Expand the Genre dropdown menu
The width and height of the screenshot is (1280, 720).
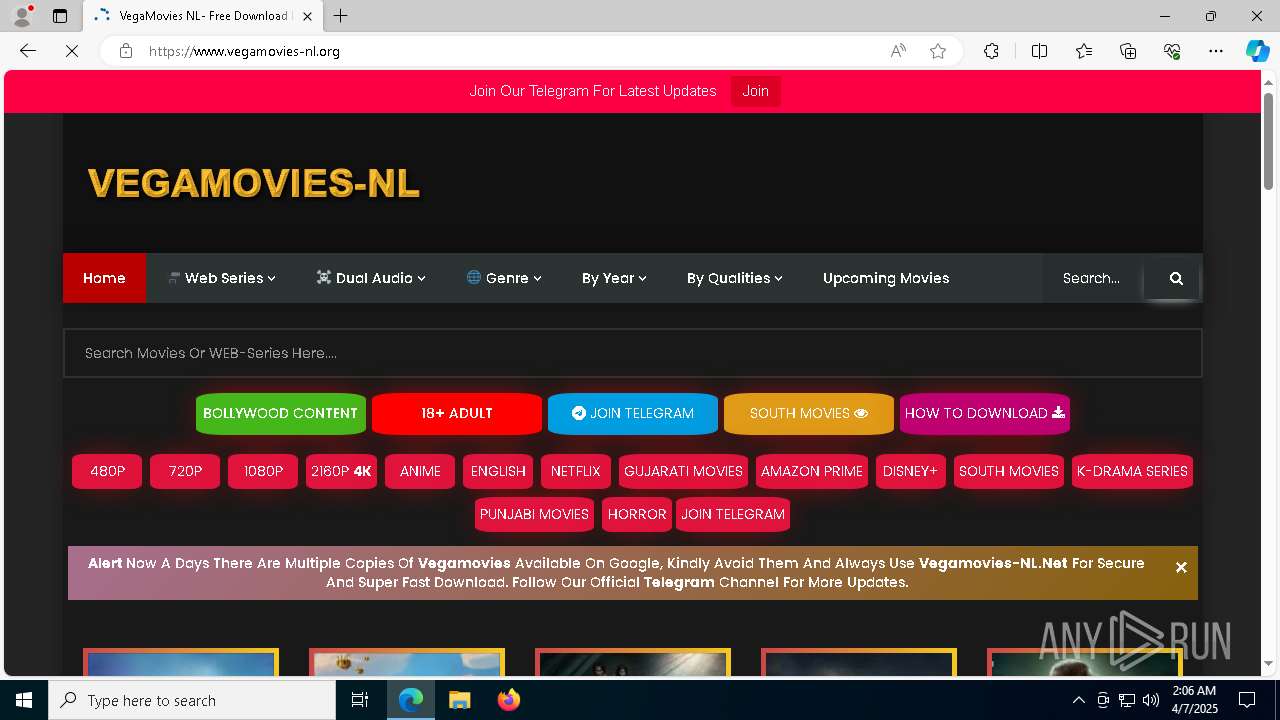coord(504,278)
